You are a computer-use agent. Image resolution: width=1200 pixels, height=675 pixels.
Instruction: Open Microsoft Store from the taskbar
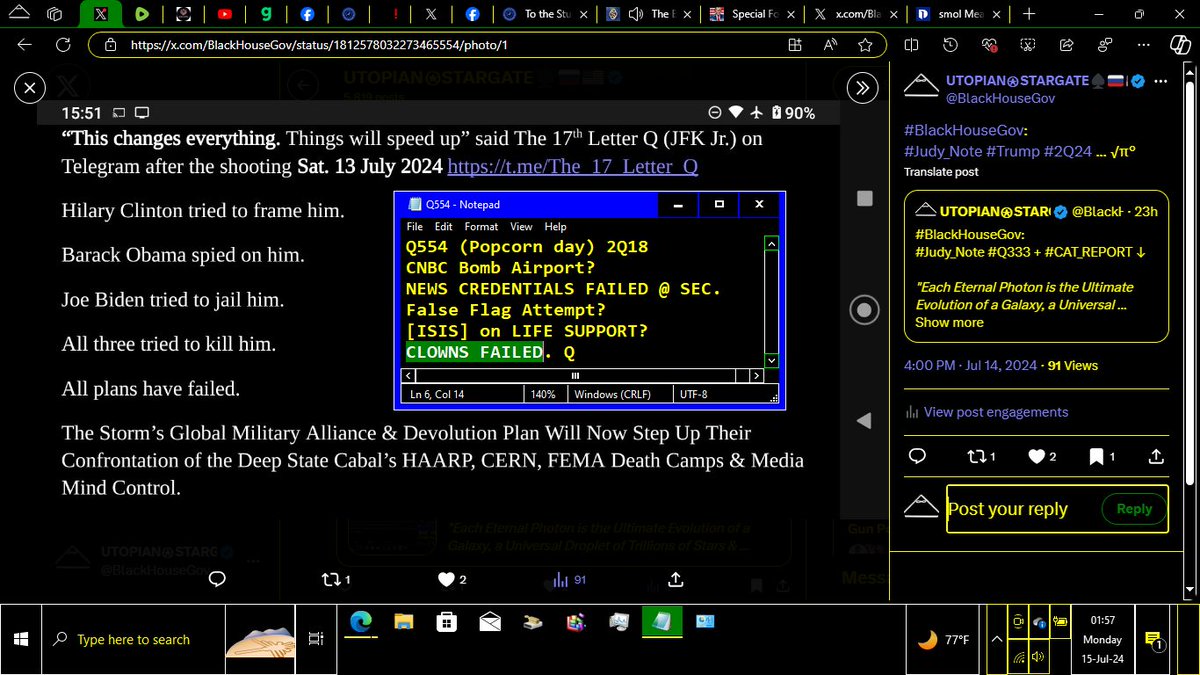tap(446, 623)
